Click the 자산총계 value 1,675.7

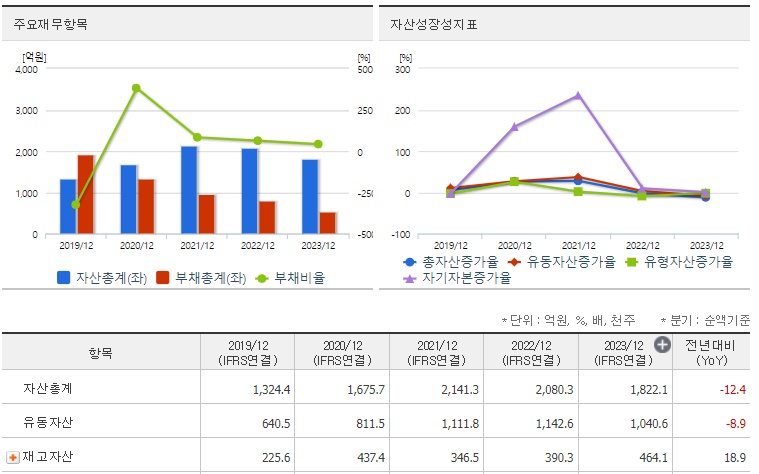tap(365, 389)
